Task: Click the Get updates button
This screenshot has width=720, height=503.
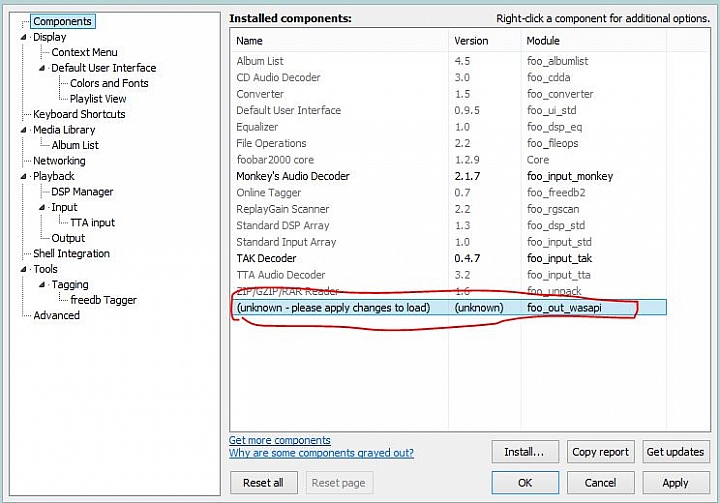Action: click(x=675, y=452)
